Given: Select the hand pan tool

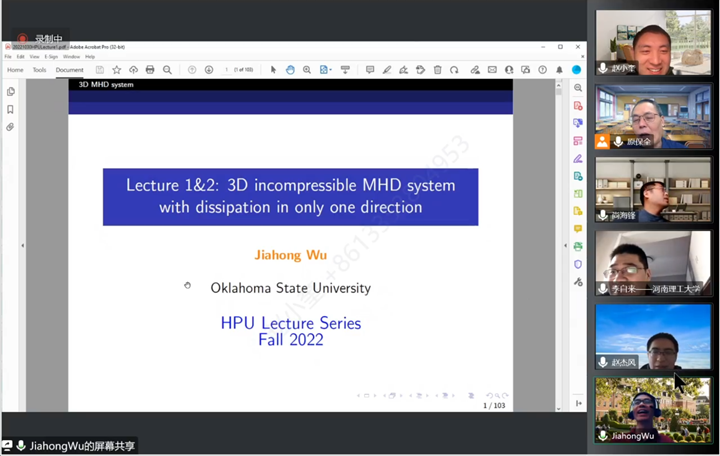Looking at the screenshot, I should 290,70.
